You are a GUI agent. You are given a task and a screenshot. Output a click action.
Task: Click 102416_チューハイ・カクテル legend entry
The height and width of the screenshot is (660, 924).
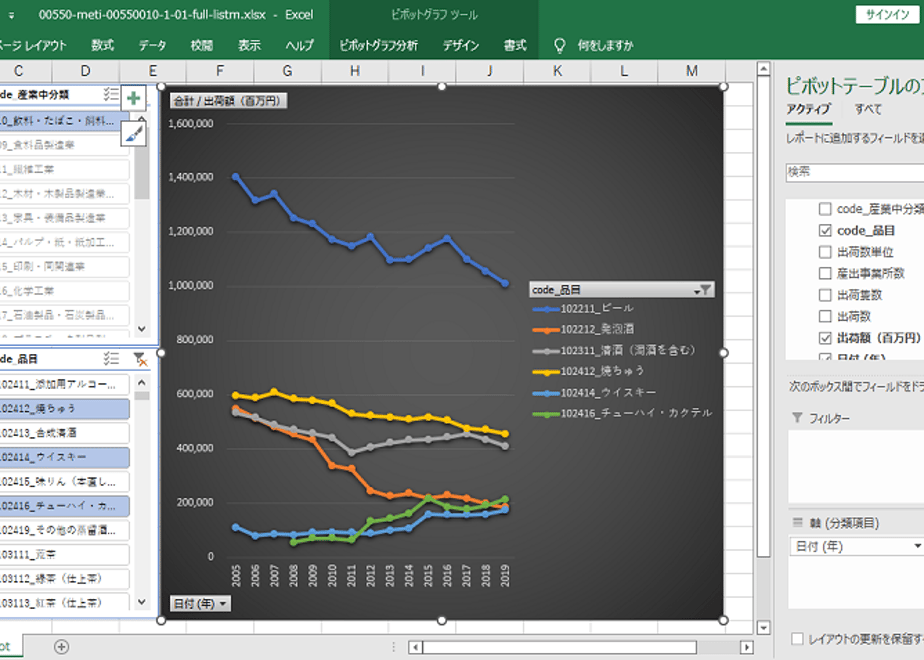tap(622, 414)
